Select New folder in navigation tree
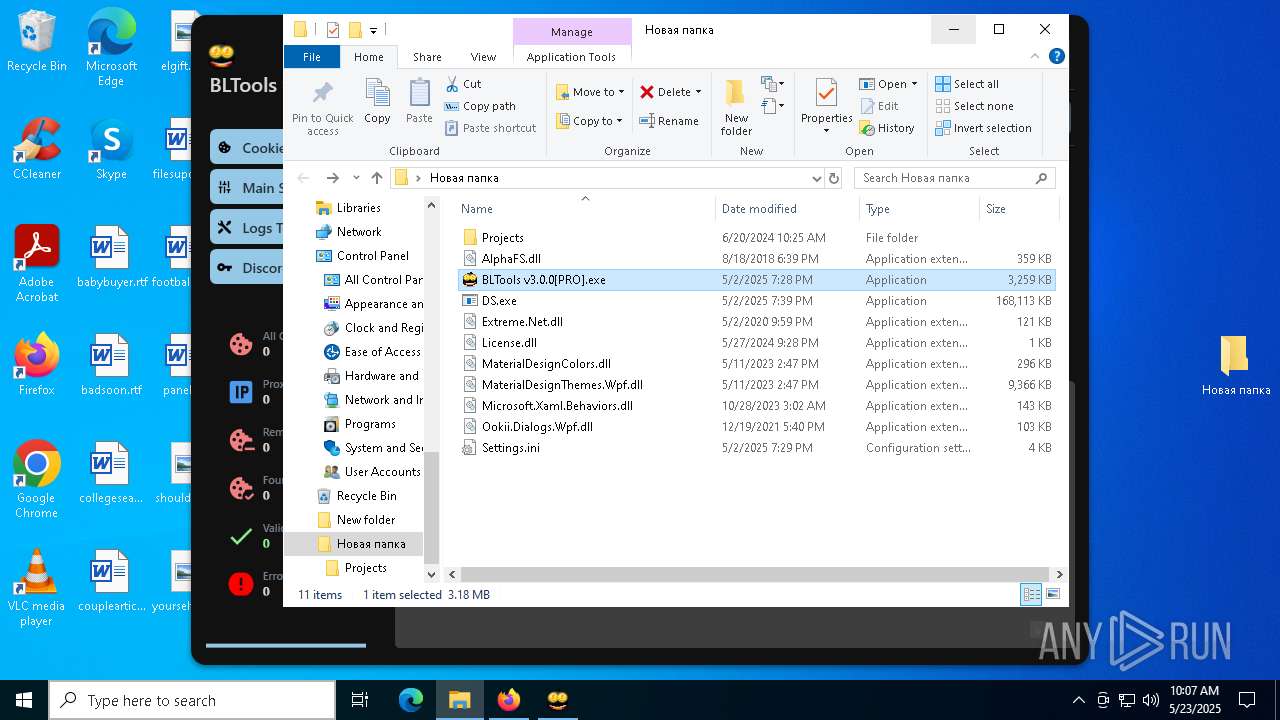 coord(355,520)
